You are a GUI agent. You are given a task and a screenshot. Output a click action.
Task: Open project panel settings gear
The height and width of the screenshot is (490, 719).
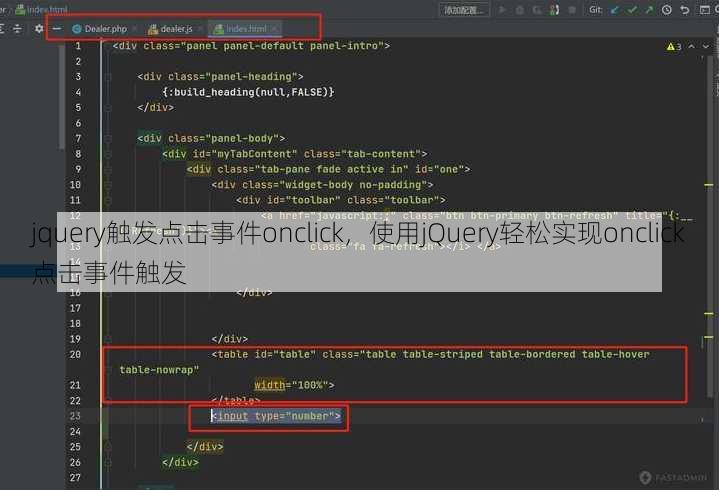pos(39,29)
